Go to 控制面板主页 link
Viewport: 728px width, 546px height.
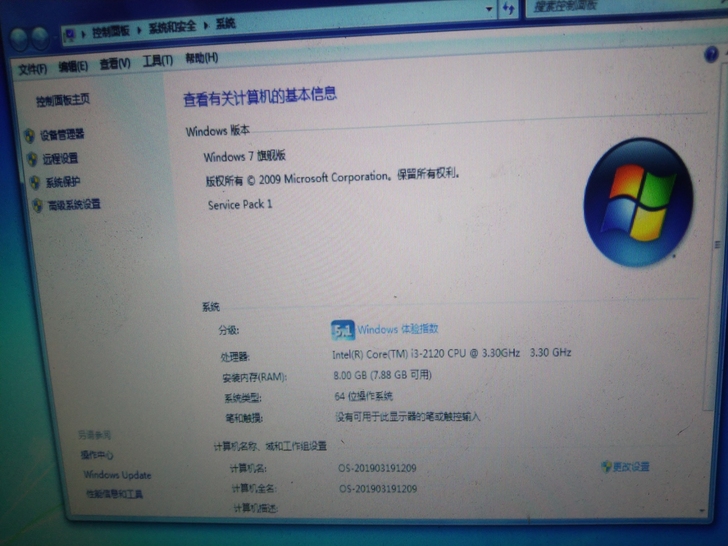coord(63,100)
